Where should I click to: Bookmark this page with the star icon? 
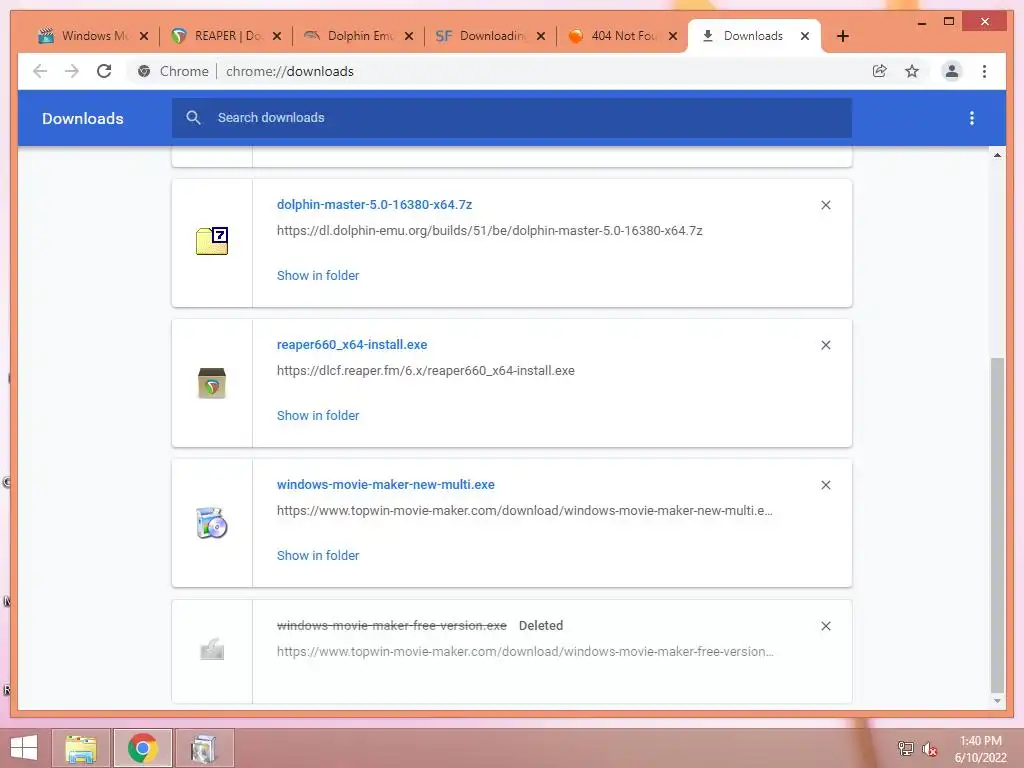[912, 71]
